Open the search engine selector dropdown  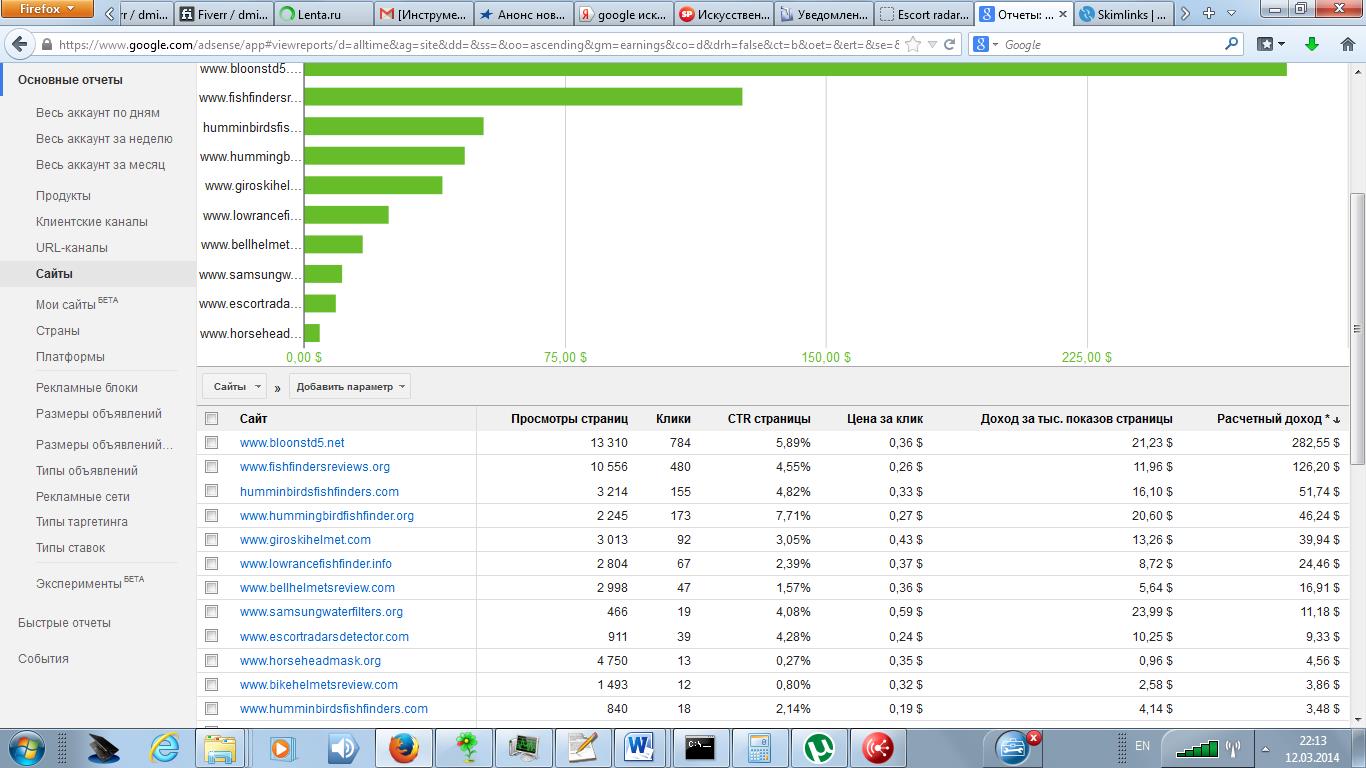pos(986,44)
